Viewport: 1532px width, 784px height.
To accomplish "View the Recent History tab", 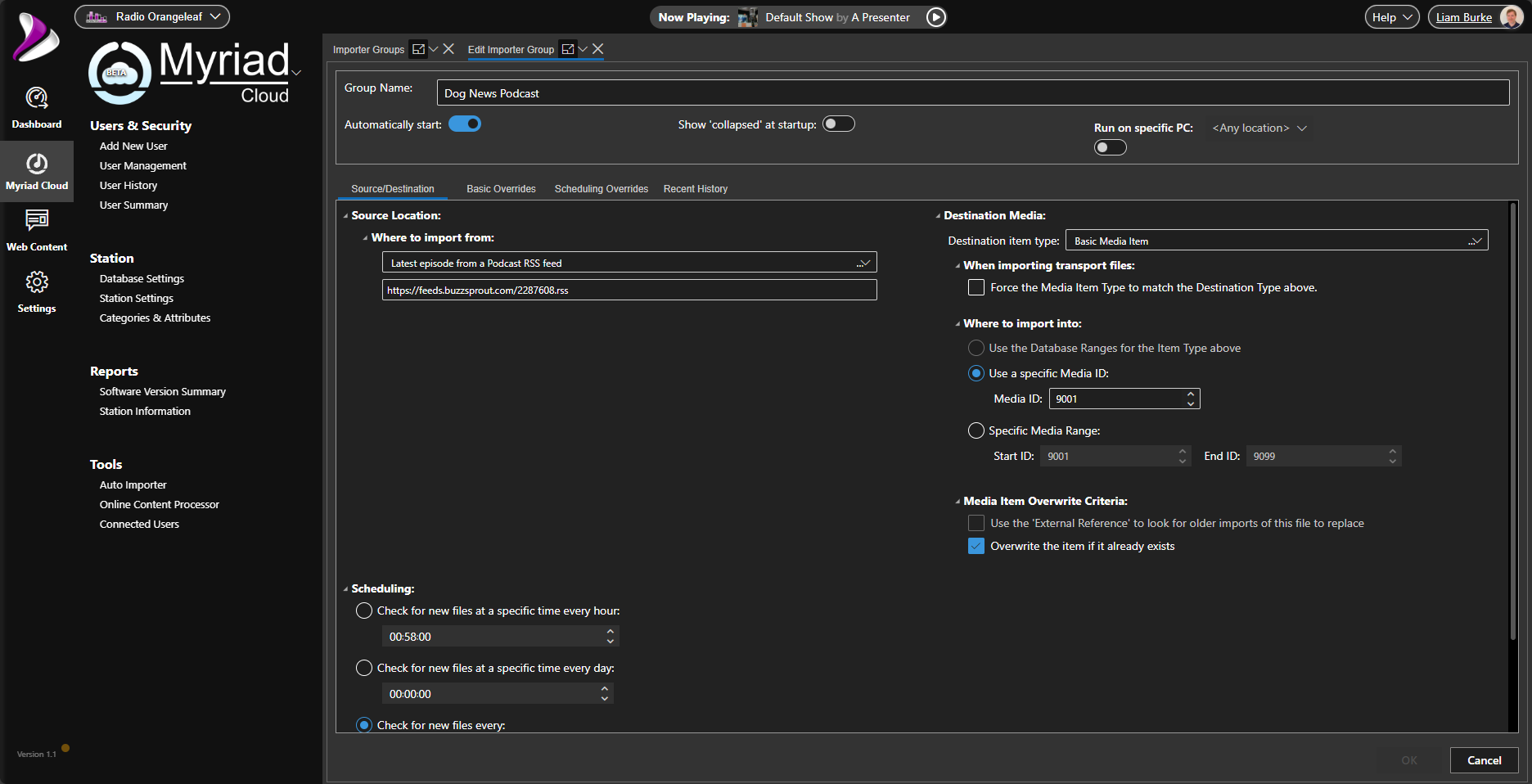I will (696, 189).
